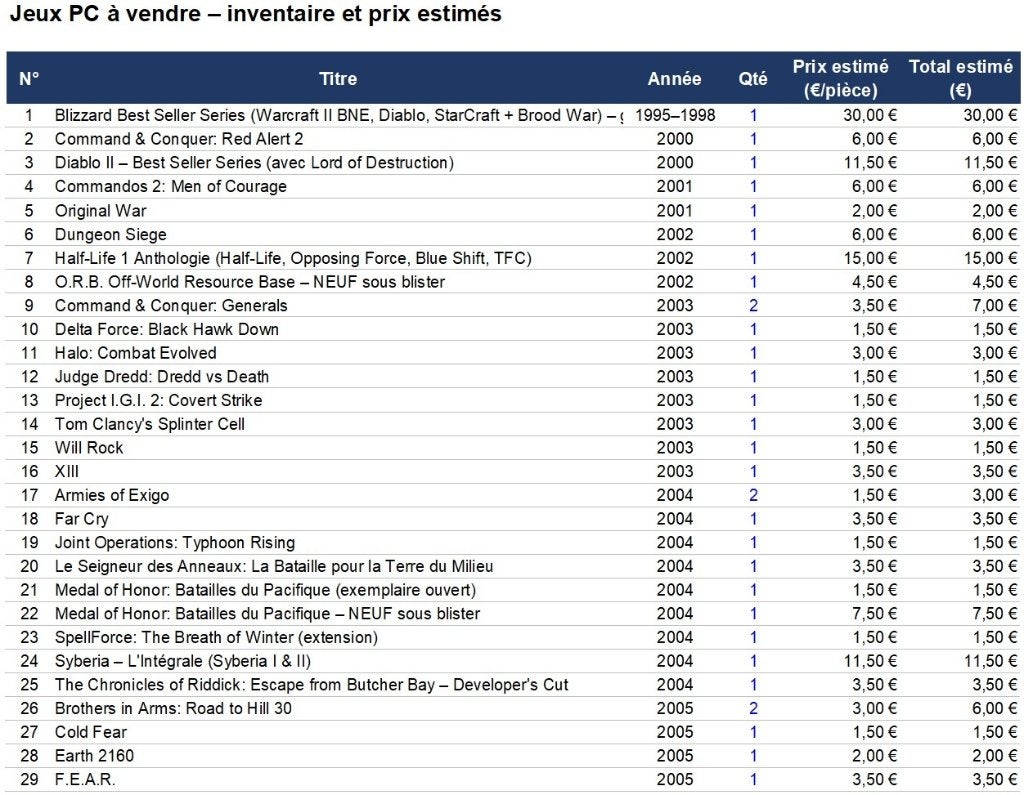This screenshot has height=795, width=1024.
Task: Select "Tom Clancy's Splinter Cell" title
Action: [150, 424]
